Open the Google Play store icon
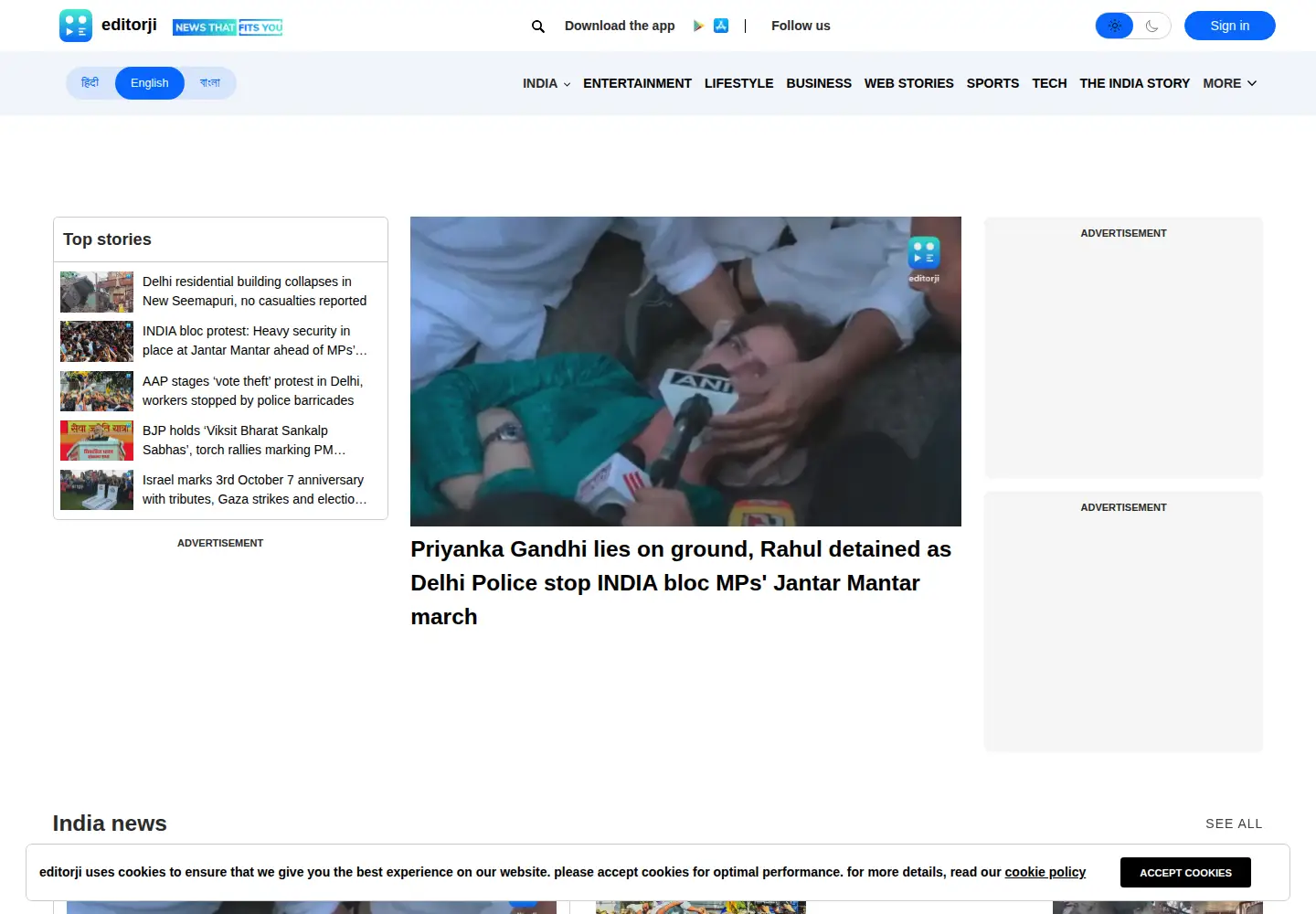This screenshot has width=1316, height=914. coord(698,26)
